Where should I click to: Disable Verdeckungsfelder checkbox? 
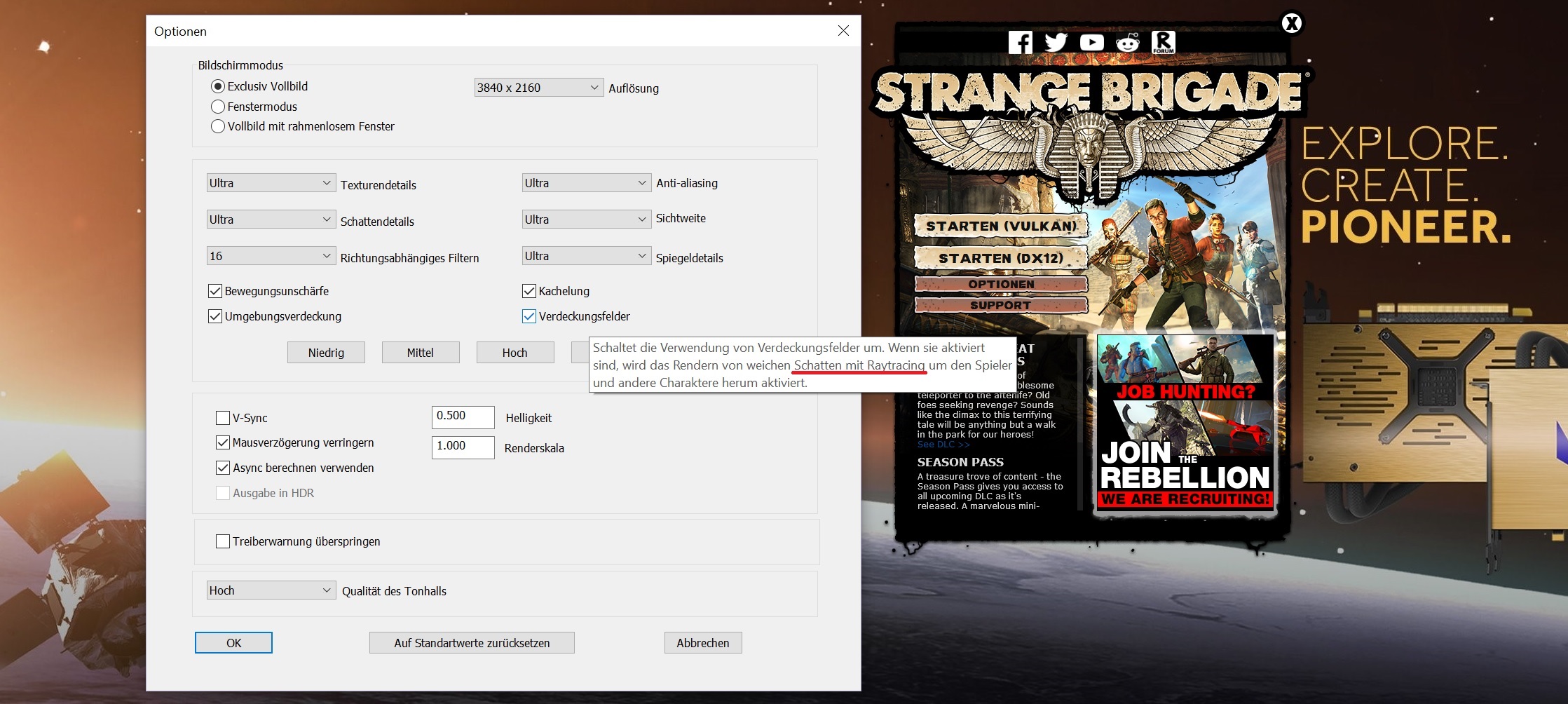pyautogui.click(x=529, y=316)
